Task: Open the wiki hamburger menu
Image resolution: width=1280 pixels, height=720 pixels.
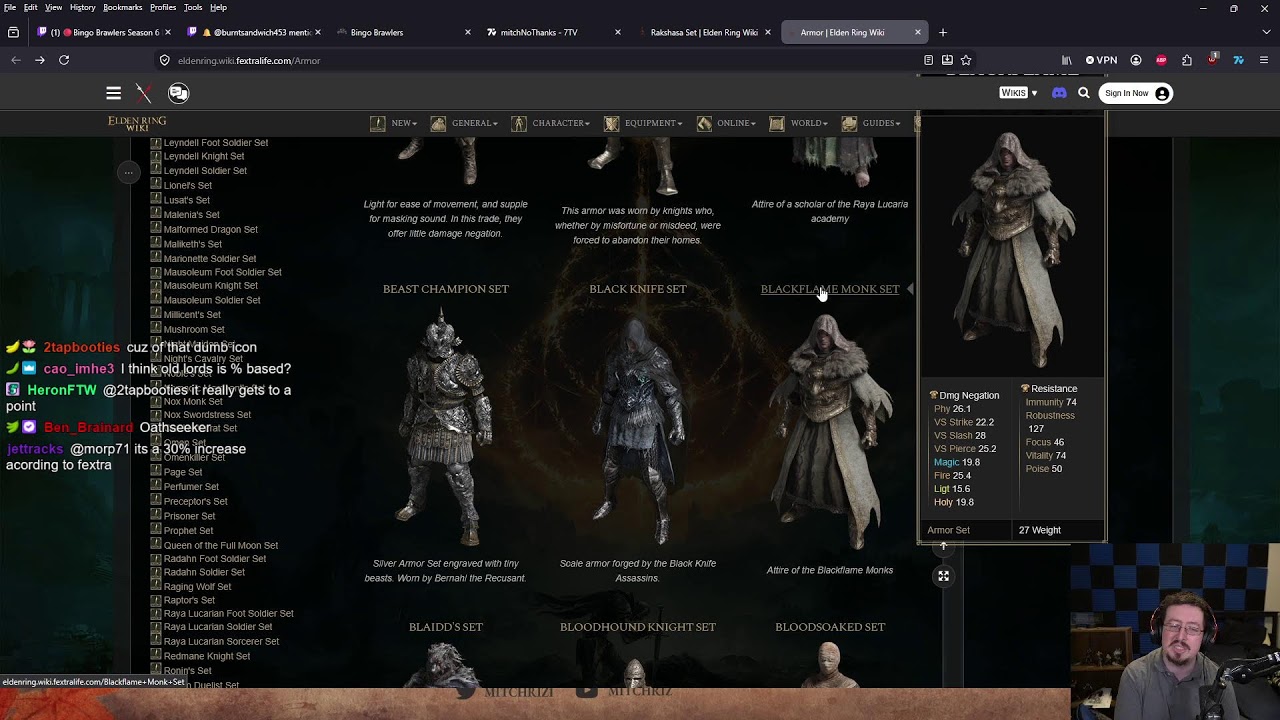Action: pyautogui.click(x=113, y=93)
